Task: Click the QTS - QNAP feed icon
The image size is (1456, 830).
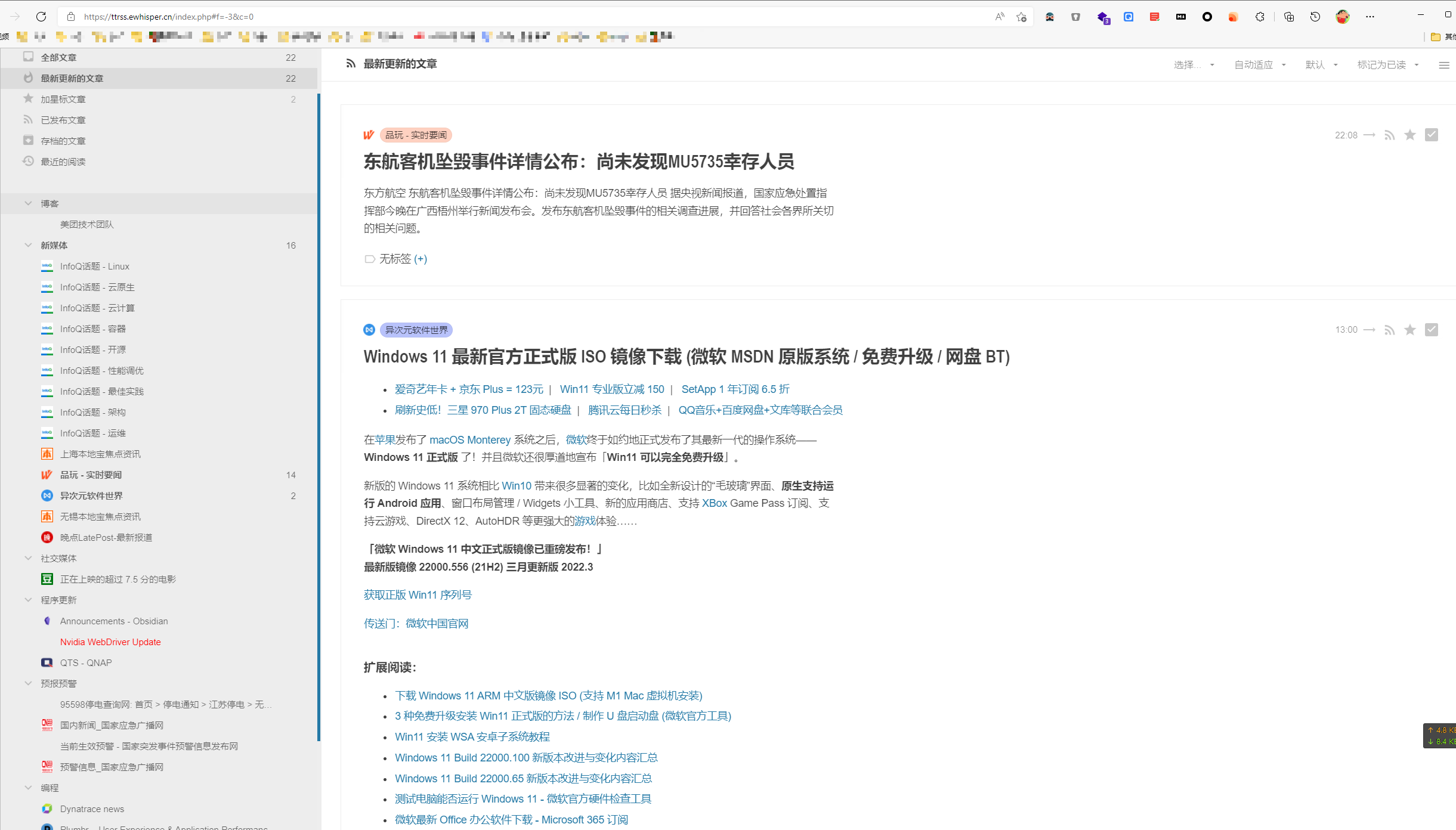Action: point(47,662)
